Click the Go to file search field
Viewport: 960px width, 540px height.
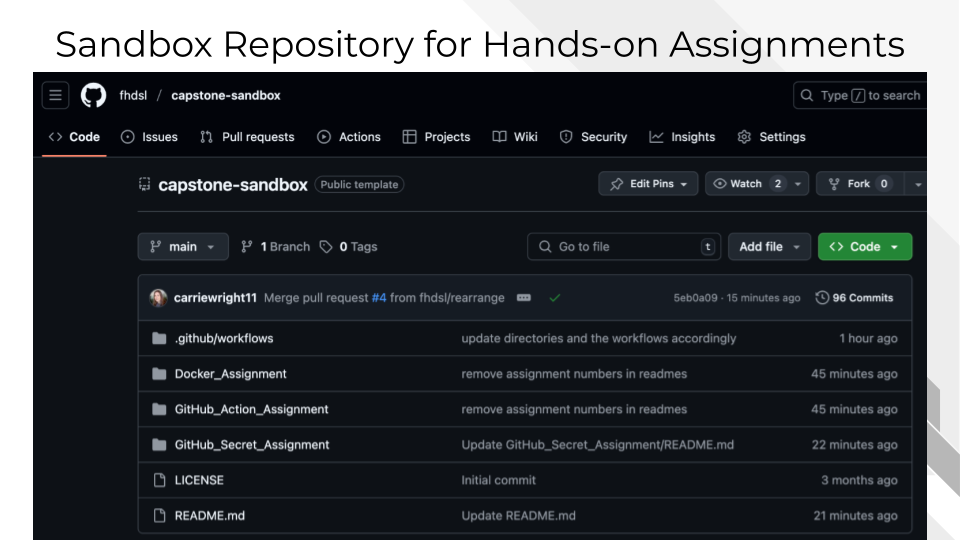624,247
